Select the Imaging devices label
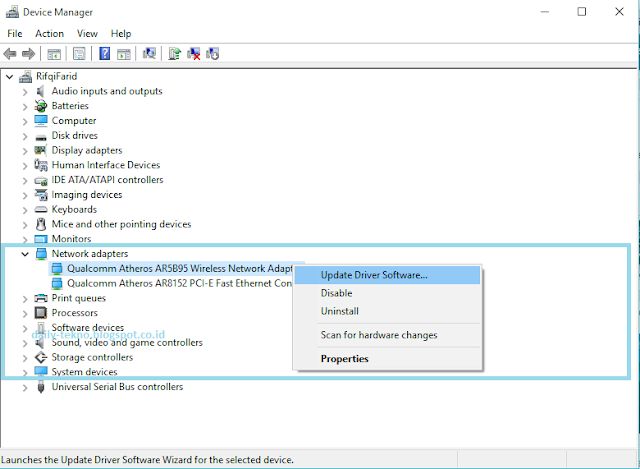This screenshot has width=640, height=469. 87,195
